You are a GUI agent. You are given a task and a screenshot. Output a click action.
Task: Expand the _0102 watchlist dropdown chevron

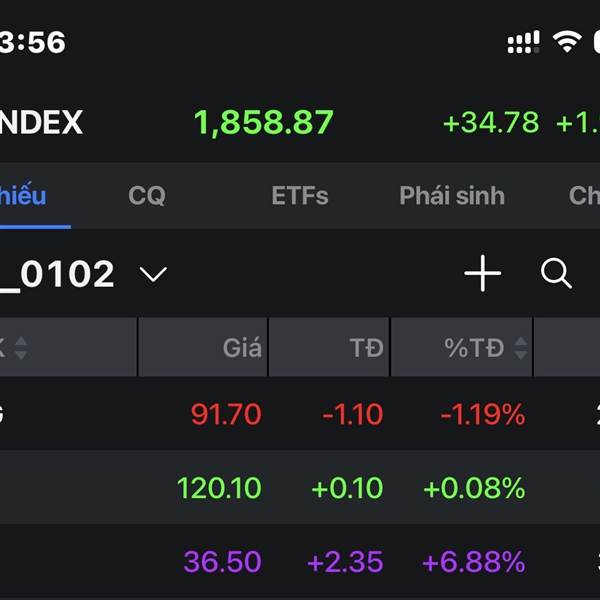pos(153,274)
